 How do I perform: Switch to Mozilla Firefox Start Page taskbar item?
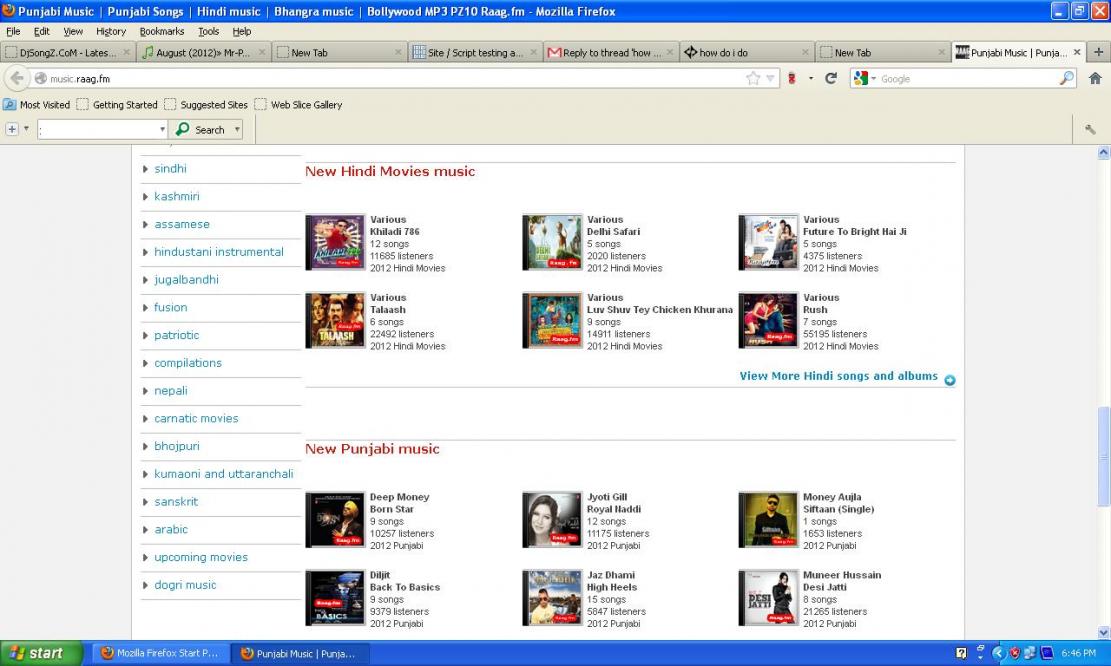click(159, 653)
